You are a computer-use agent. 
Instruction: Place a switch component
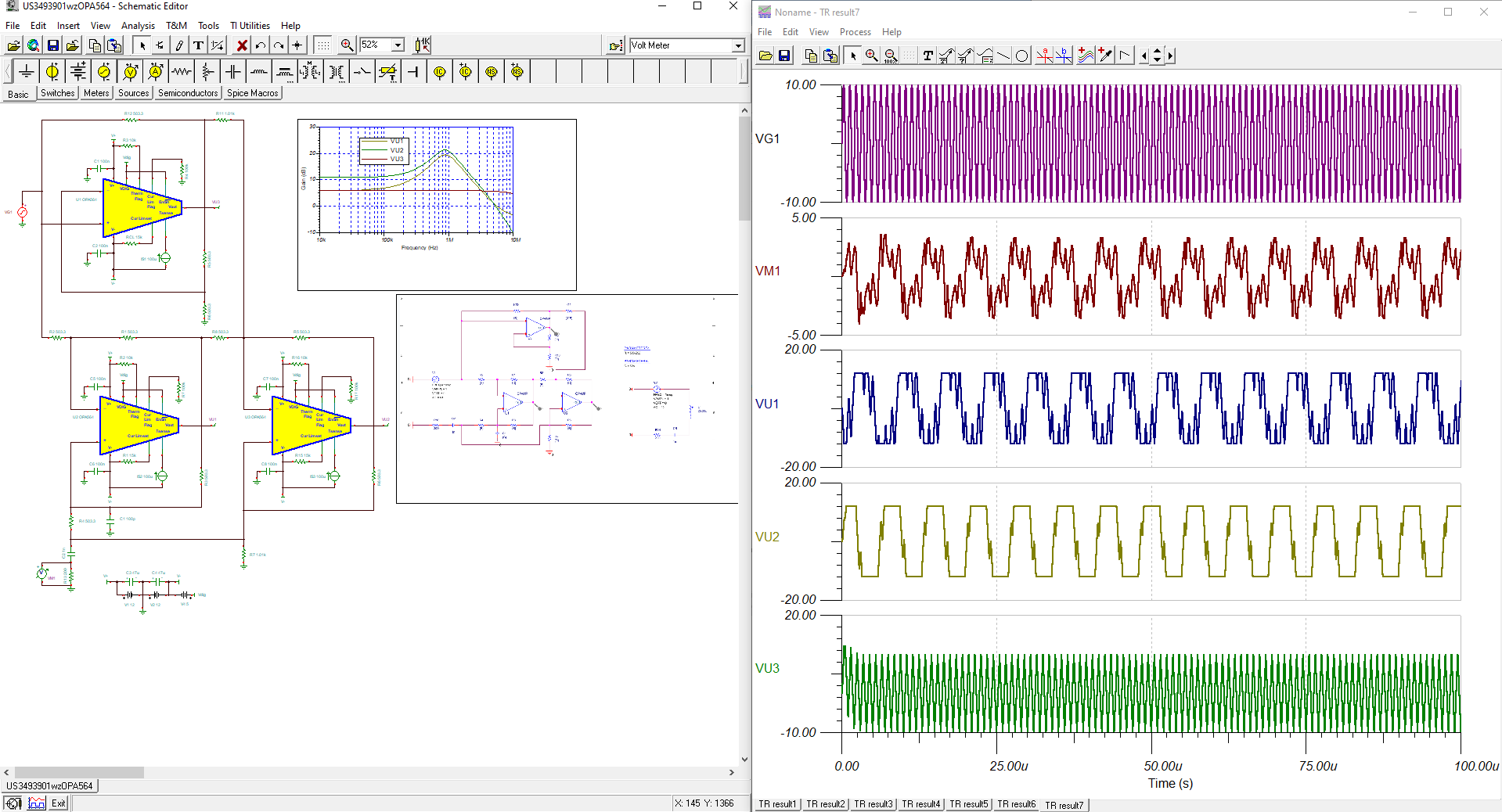362,72
